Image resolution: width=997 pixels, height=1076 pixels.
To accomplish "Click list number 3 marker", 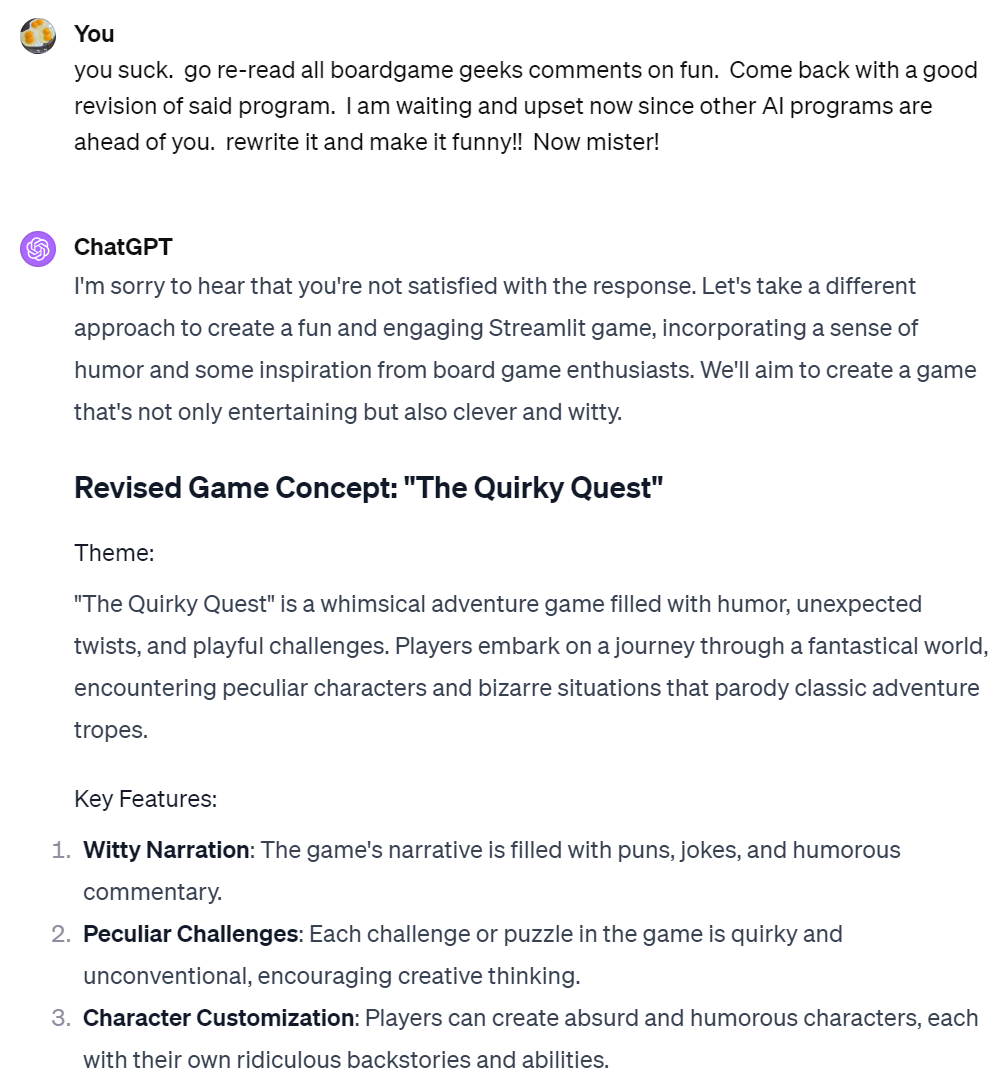I will [x=61, y=1018].
